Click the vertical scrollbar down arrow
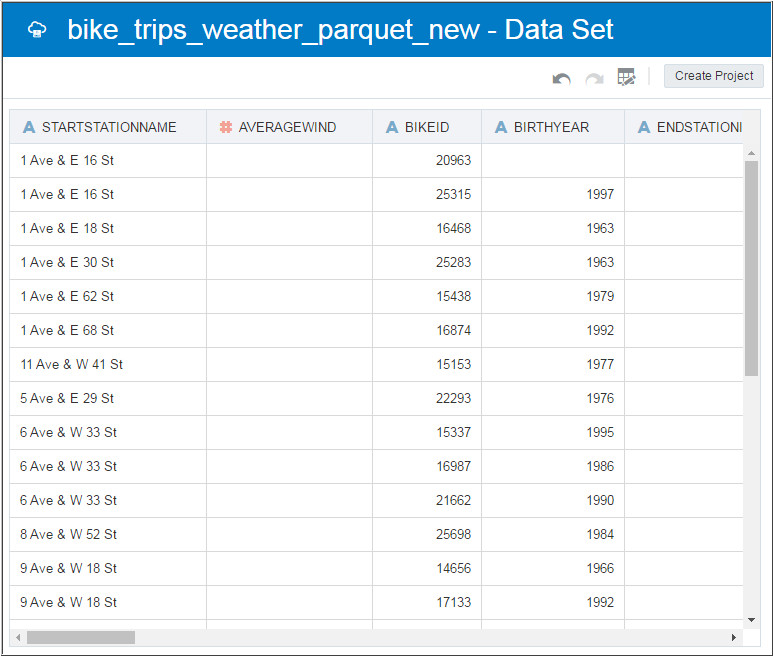This screenshot has height=656, width=773. [751, 621]
